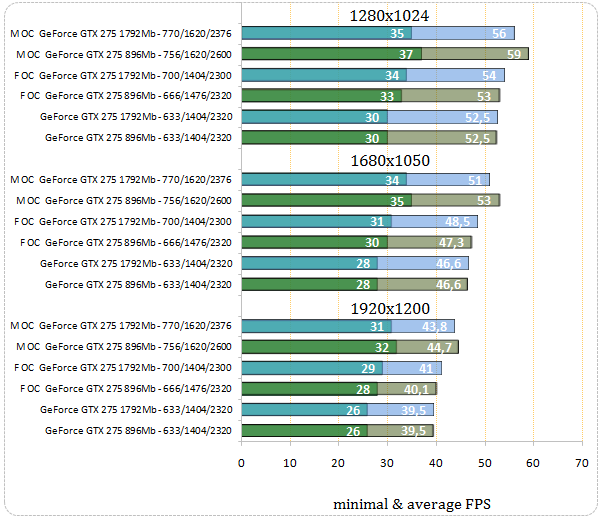Click the light blue bar segment showing 56

point(463,33)
